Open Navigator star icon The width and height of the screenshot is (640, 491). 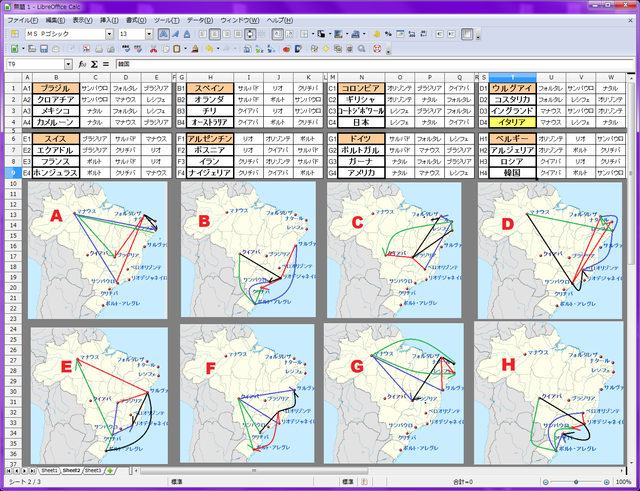point(326,49)
